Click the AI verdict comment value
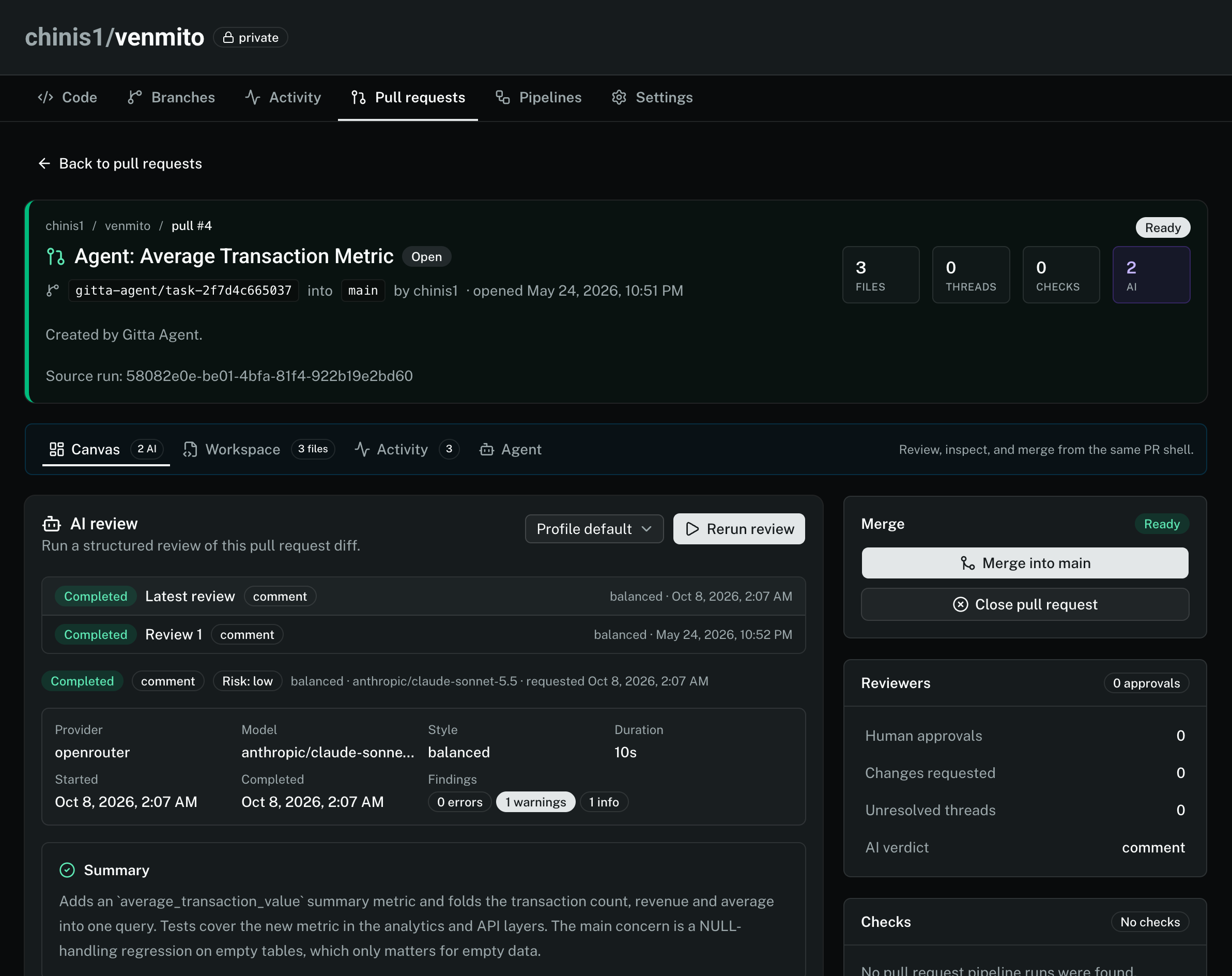Viewport: 1232px width, 976px height. (x=1153, y=847)
